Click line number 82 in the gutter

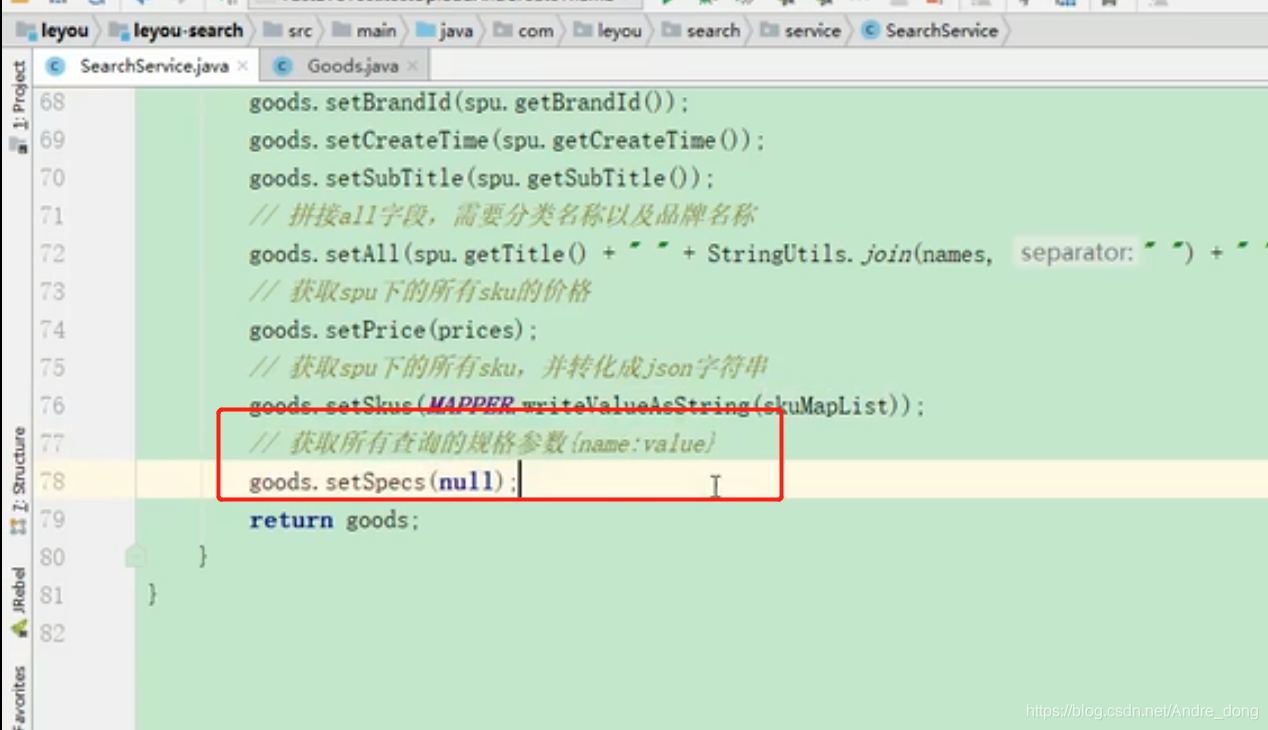[52, 634]
